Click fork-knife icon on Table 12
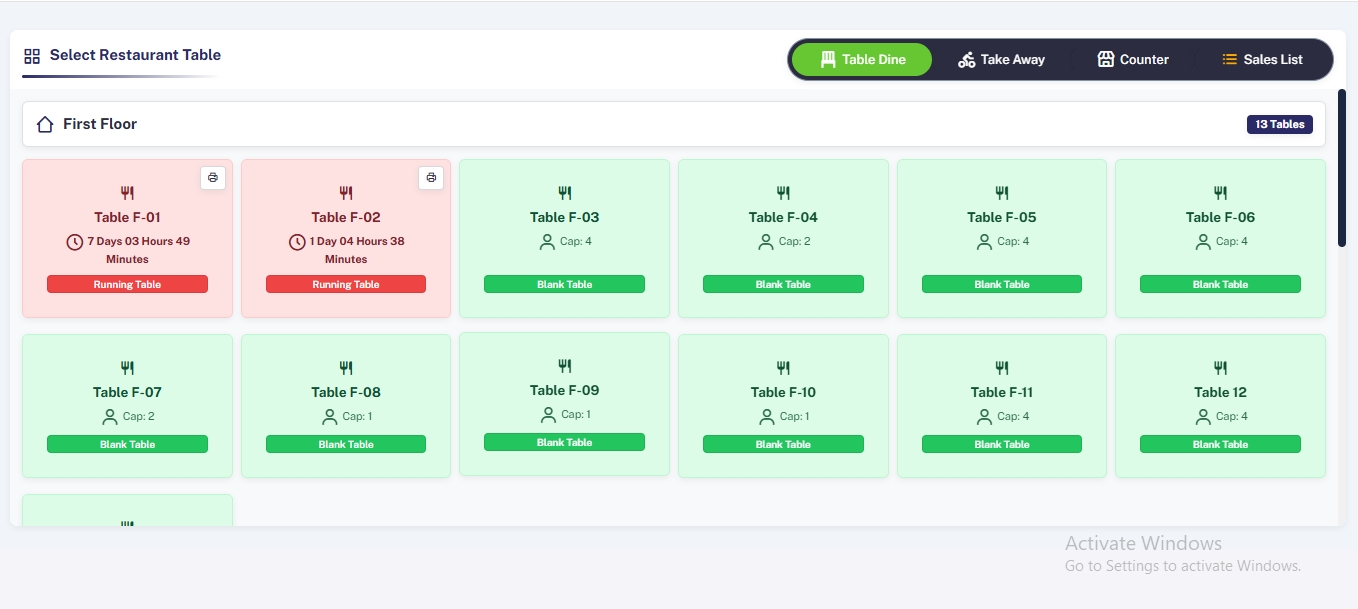 click(1220, 368)
